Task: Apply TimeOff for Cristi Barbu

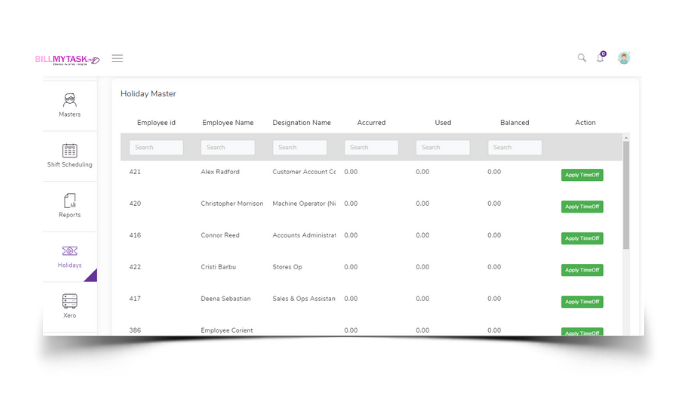Action: [582, 270]
